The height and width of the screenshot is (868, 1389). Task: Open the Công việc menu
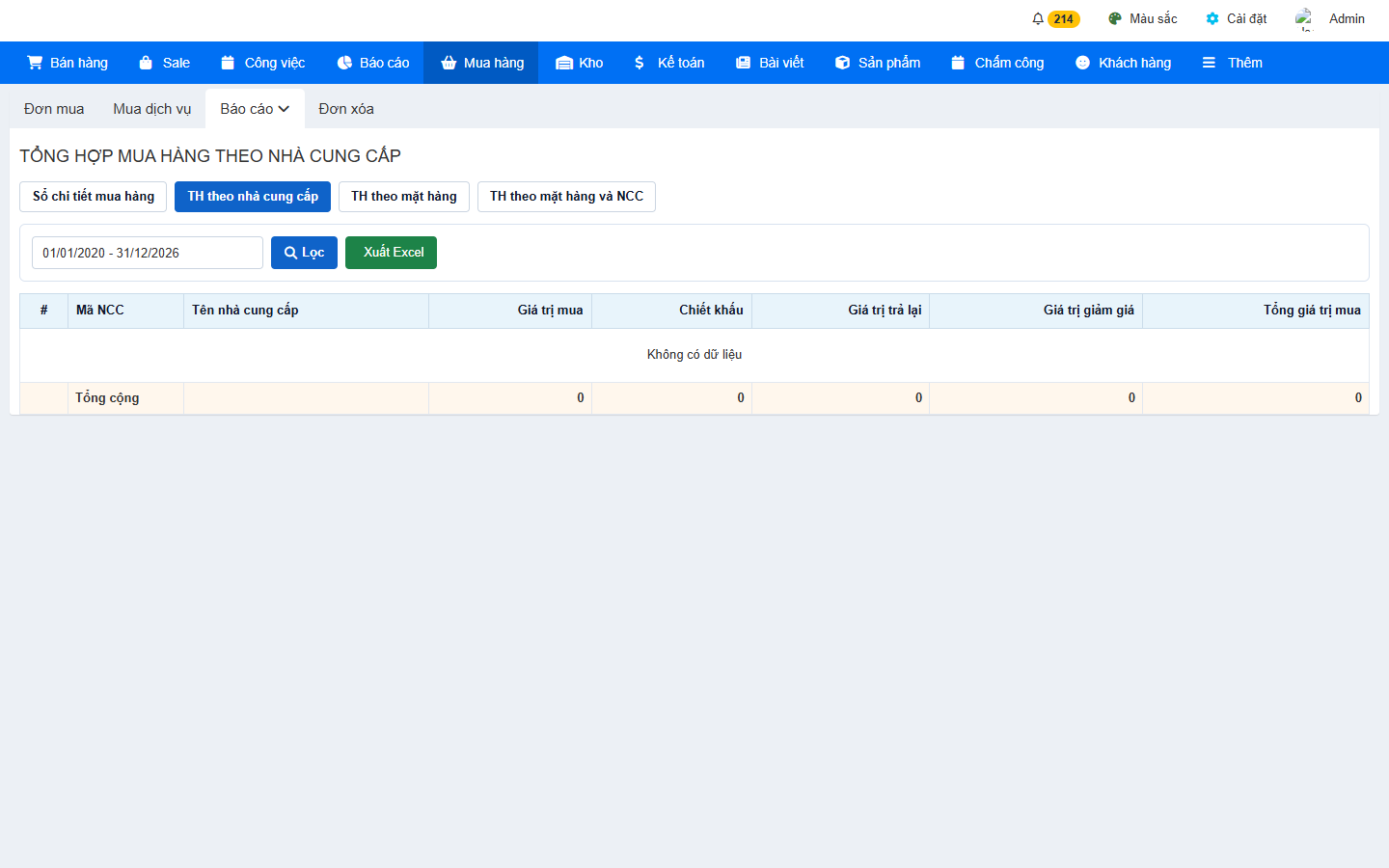pos(262,63)
